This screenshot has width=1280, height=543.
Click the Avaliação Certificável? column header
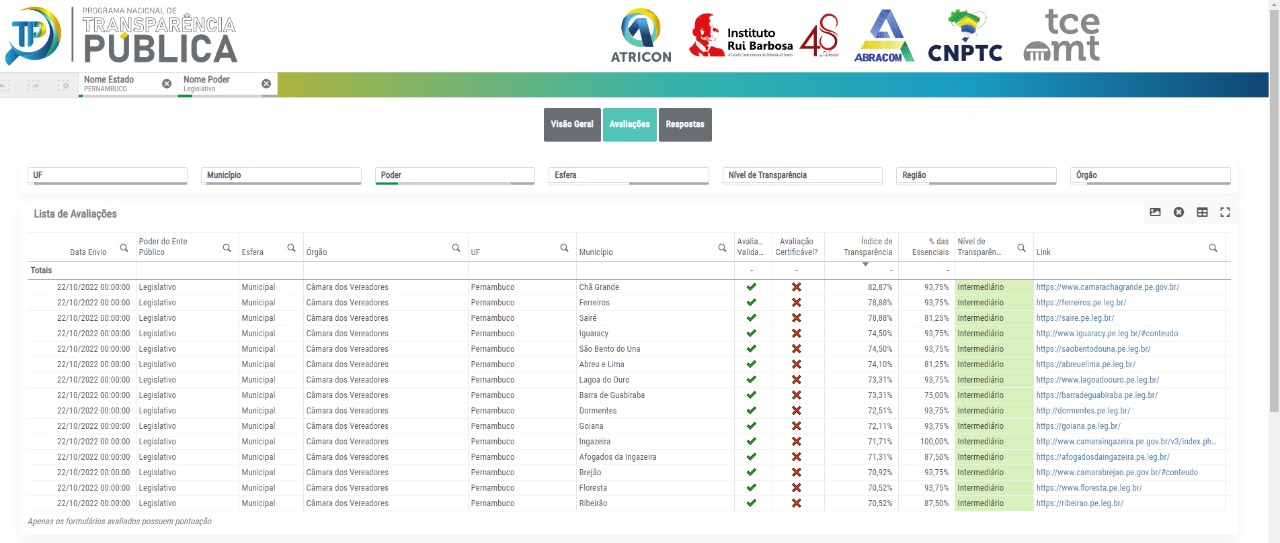tap(796, 247)
